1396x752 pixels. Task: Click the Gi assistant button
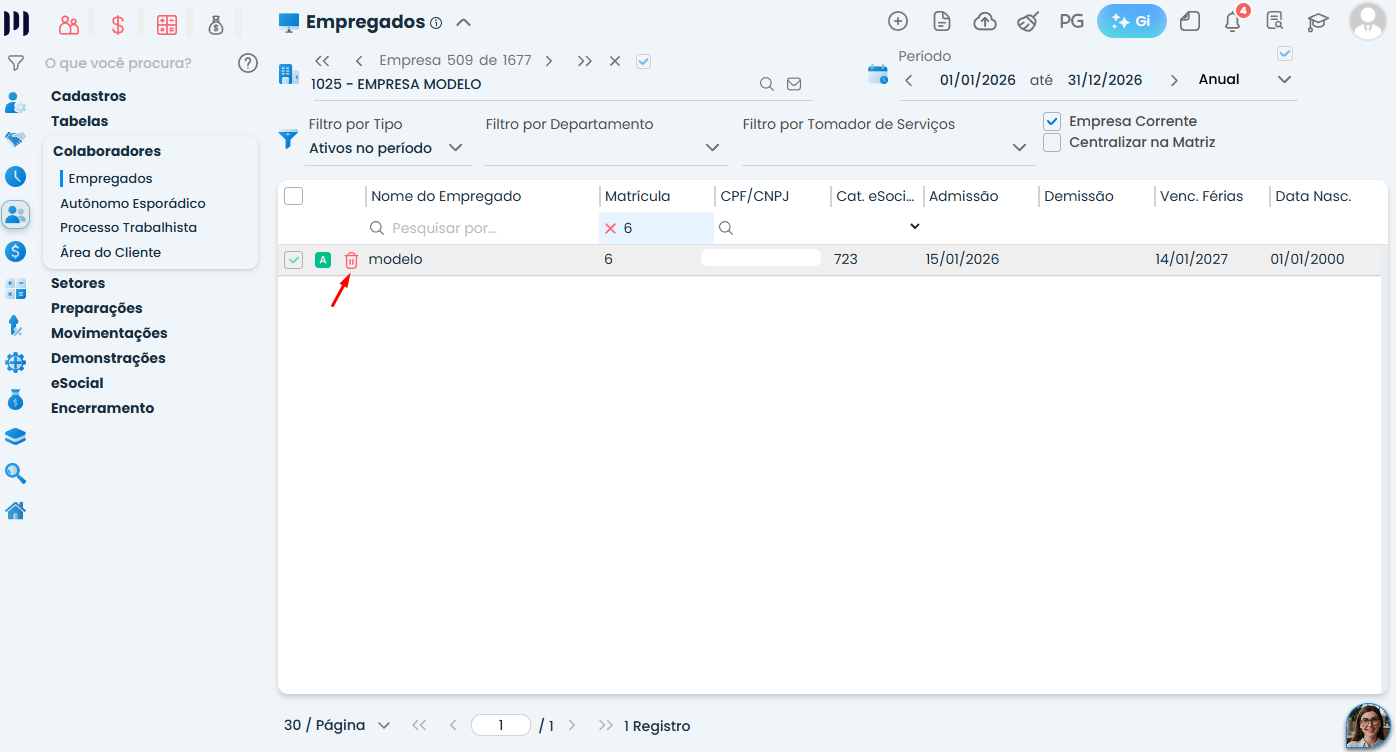(x=1132, y=21)
